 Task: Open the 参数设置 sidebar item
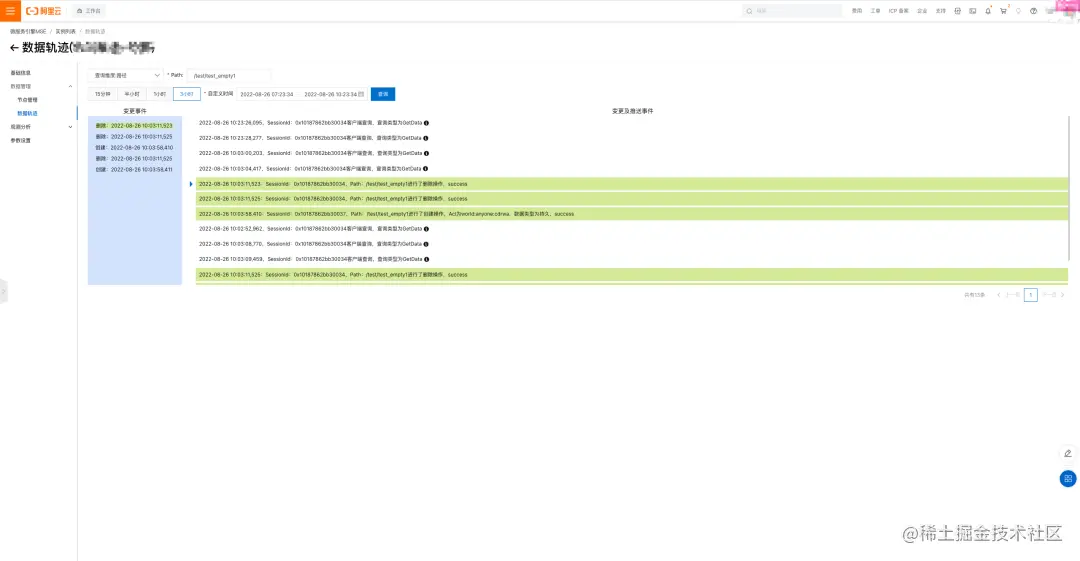click(21, 141)
